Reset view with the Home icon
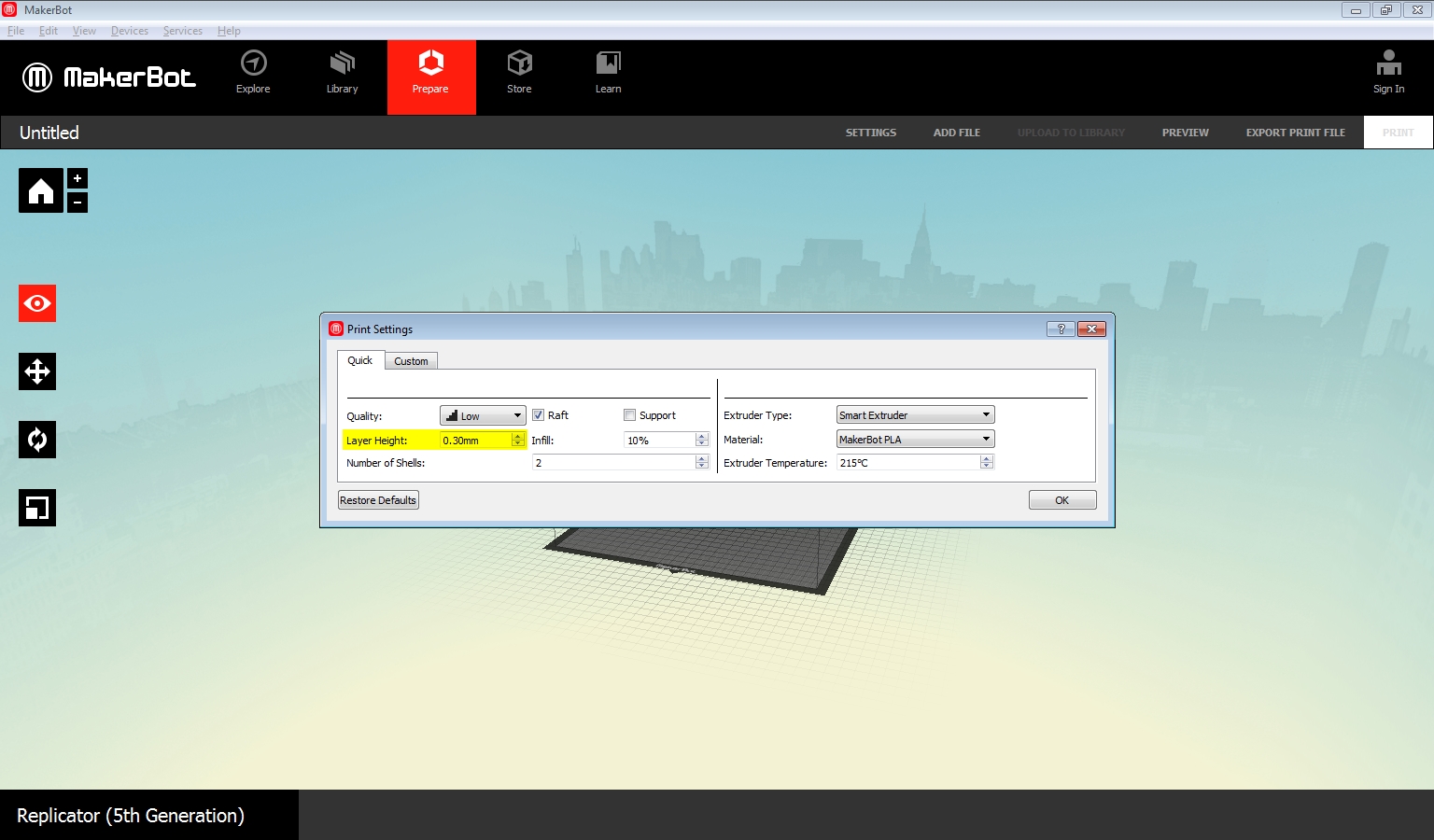 point(41,191)
